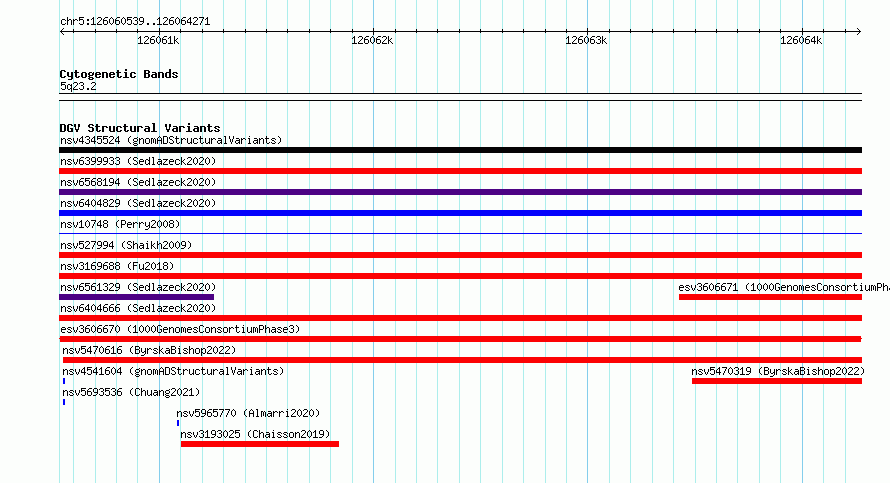Open nsv6404666 (Sedlazeck2020) variant label
Image resolution: width=890 pixels, height=483 pixels.
tap(138, 308)
